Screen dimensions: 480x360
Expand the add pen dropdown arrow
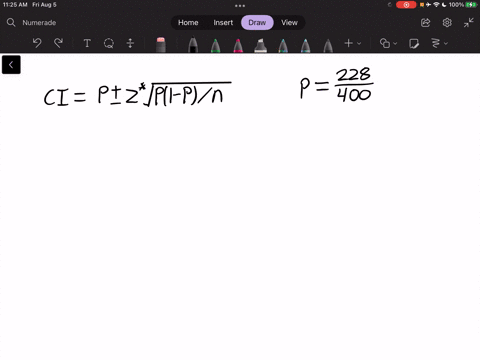tap(359, 43)
